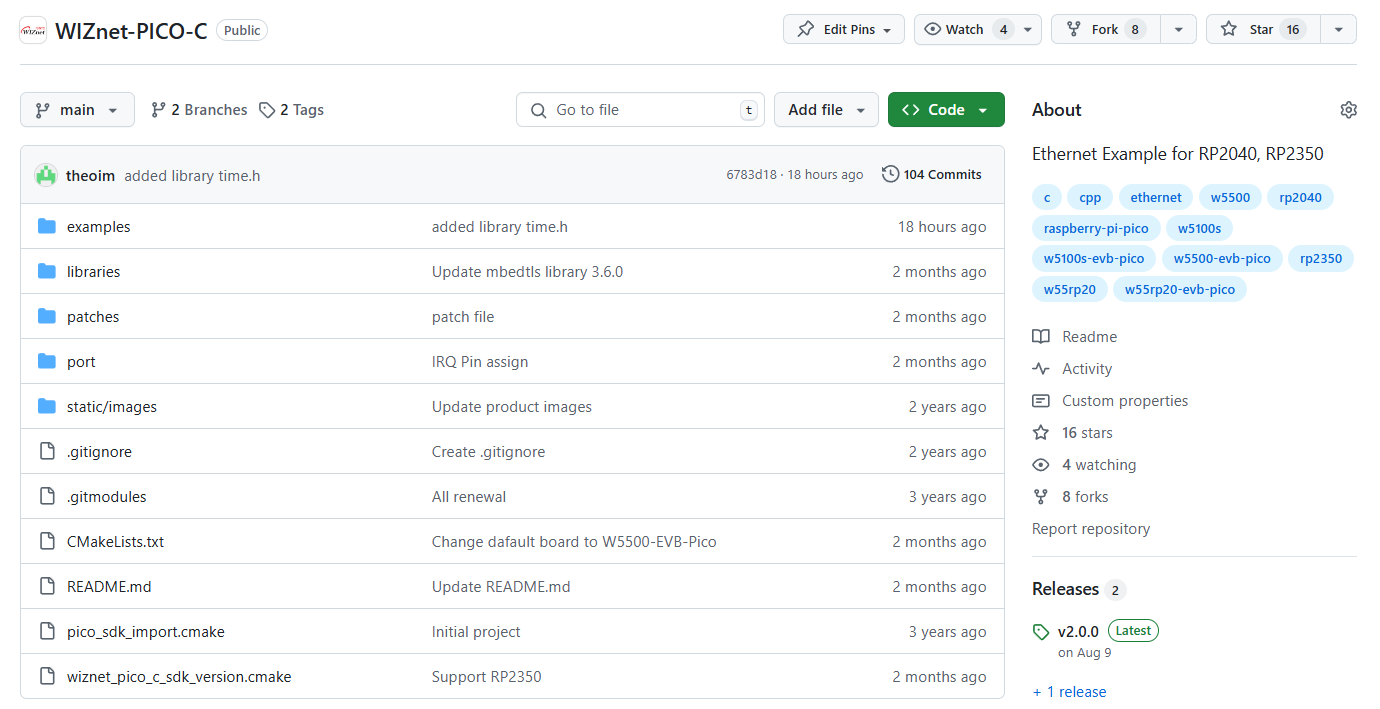Image resolution: width=1380 pixels, height=709 pixels.
Task: Open commit message Support RP2350
Action: (x=486, y=677)
